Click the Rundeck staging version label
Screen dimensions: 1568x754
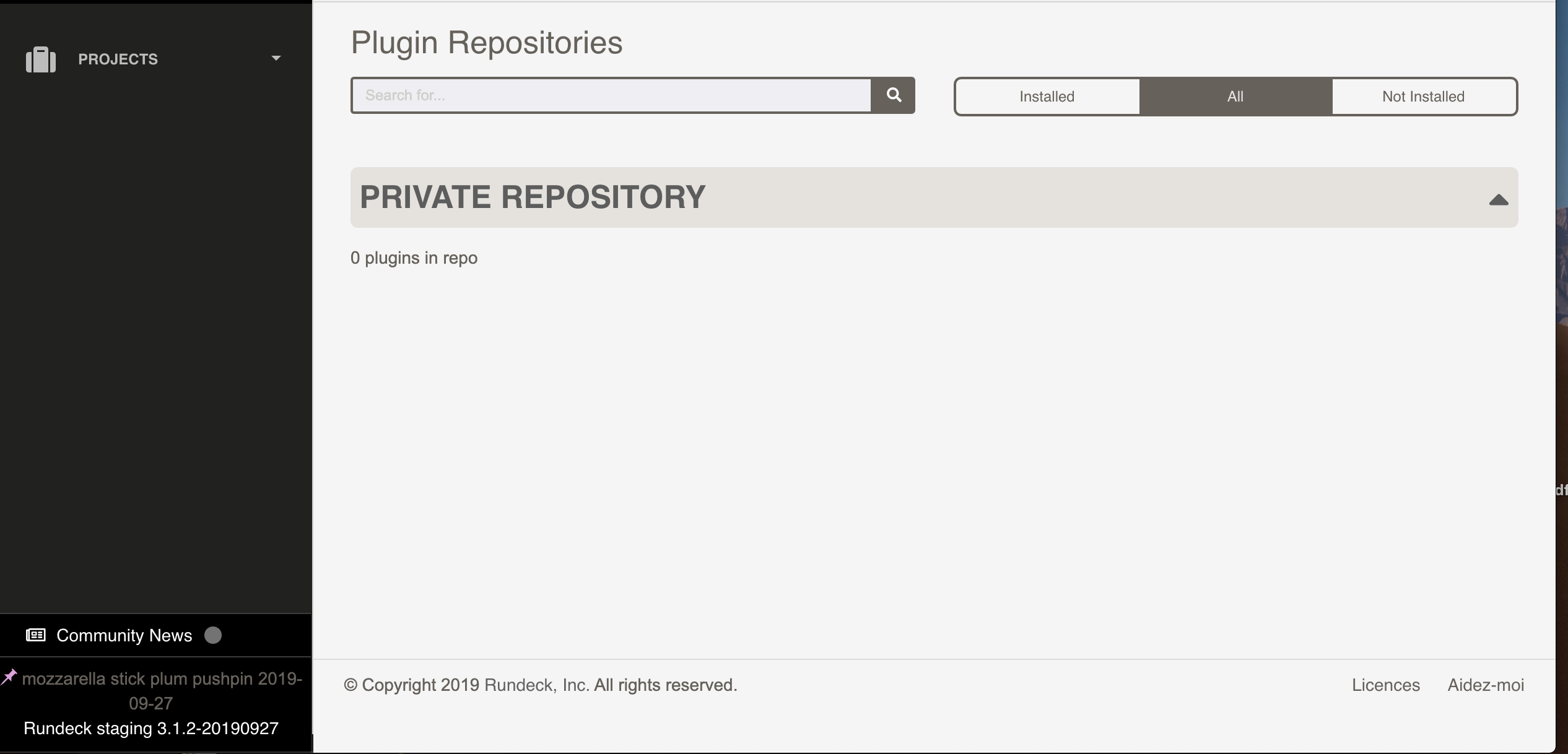(x=150, y=728)
